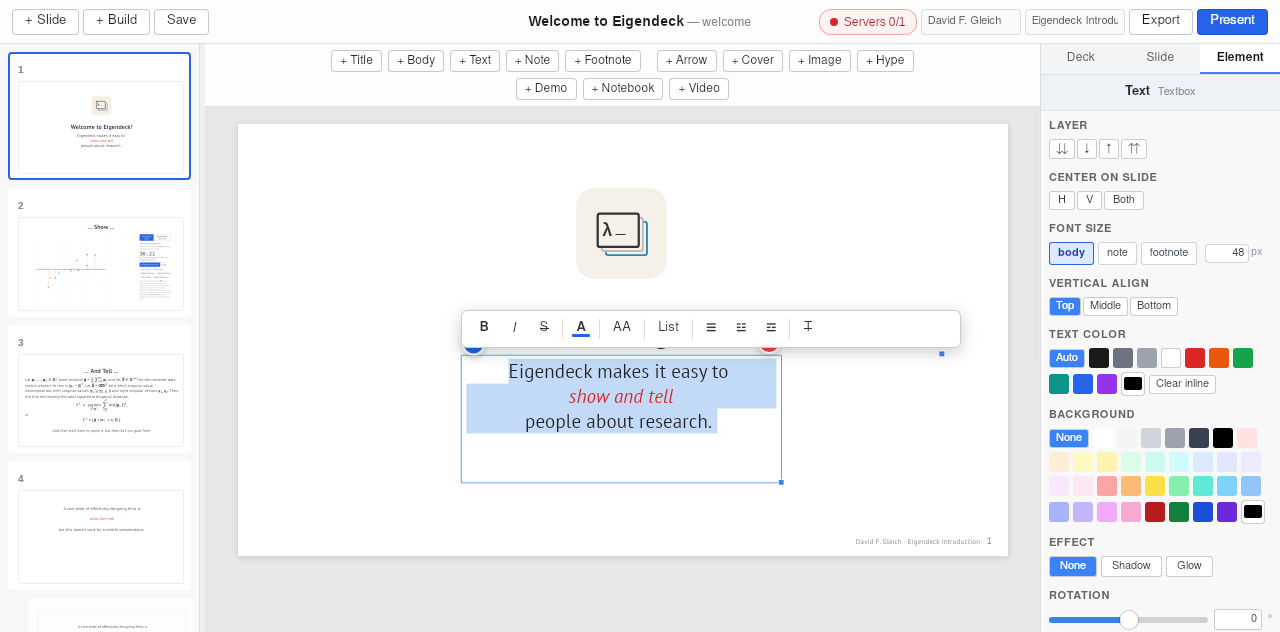Select note font size preset
The width and height of the screenshot is (1280, 632).
pos(1117,253)
